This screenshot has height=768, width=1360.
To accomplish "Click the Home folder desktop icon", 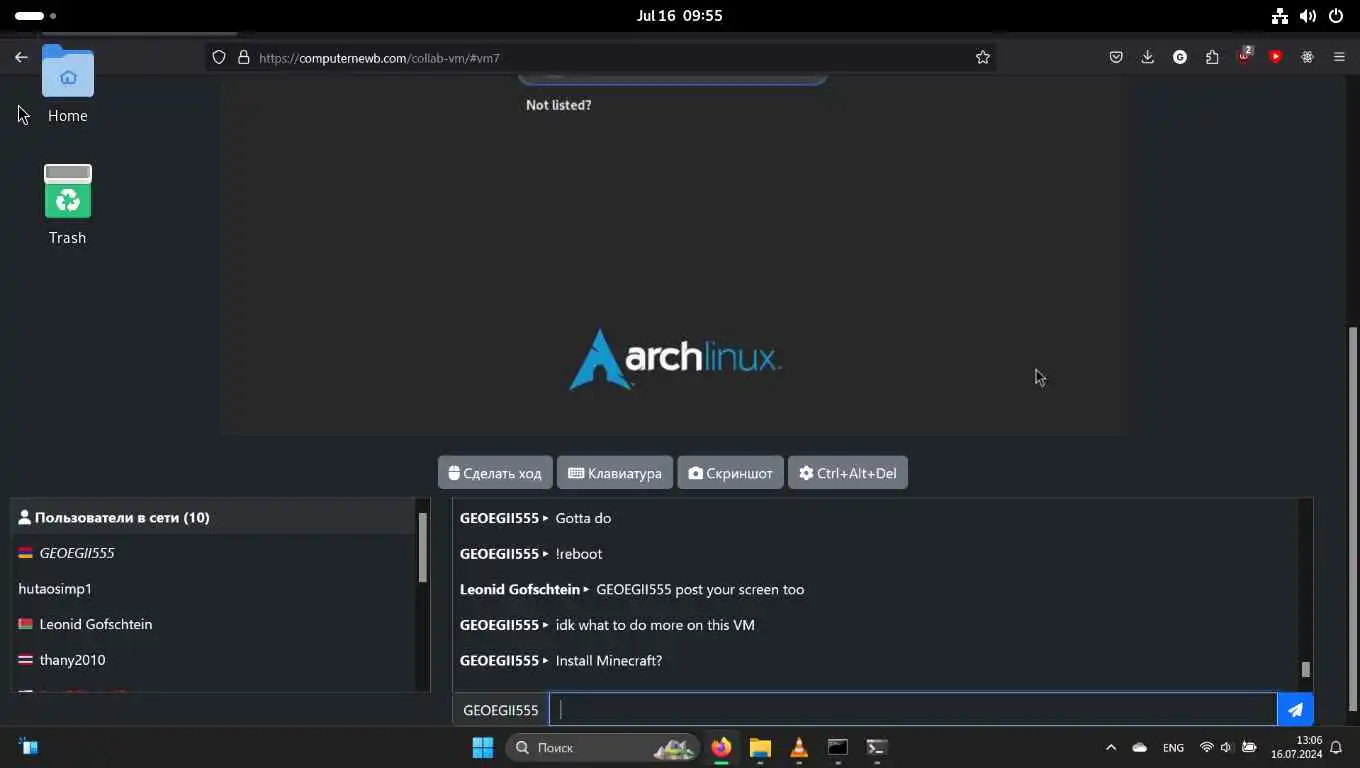I will click(x=68, y=85).
